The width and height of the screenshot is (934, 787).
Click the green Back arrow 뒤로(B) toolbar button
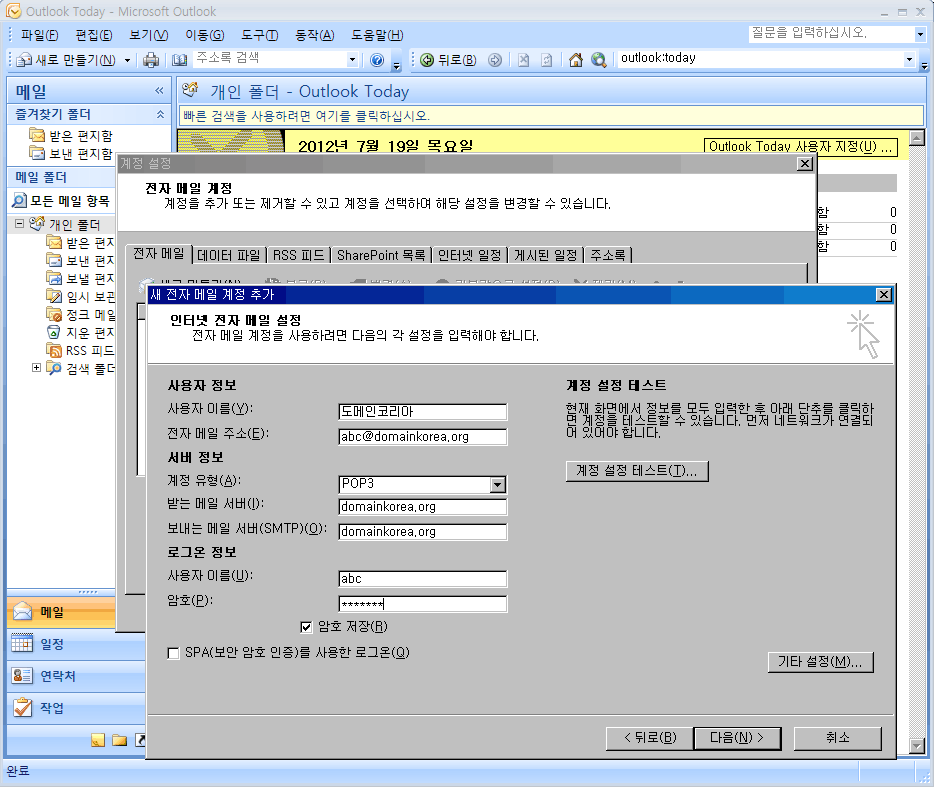[x=449, y=60]
